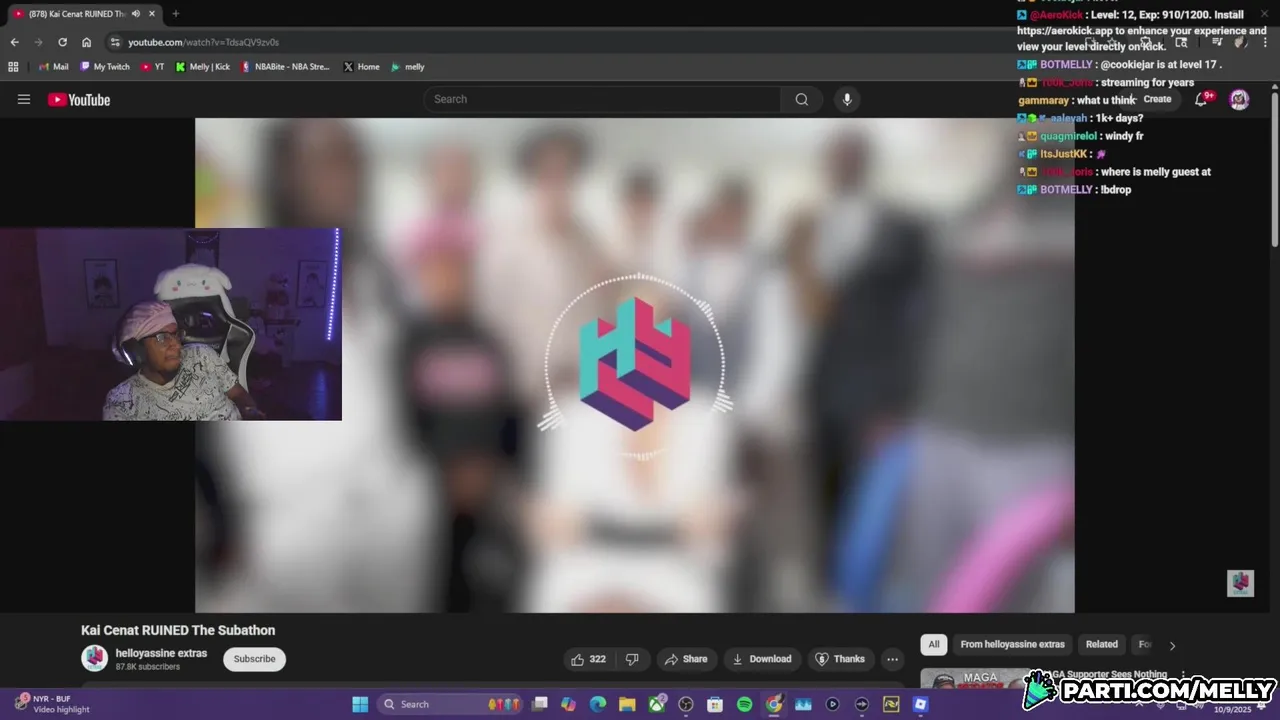Viewport: 1280px width, 720px height.
Task: Mute the tab using its speaker icon
Action: coord(136,14)
